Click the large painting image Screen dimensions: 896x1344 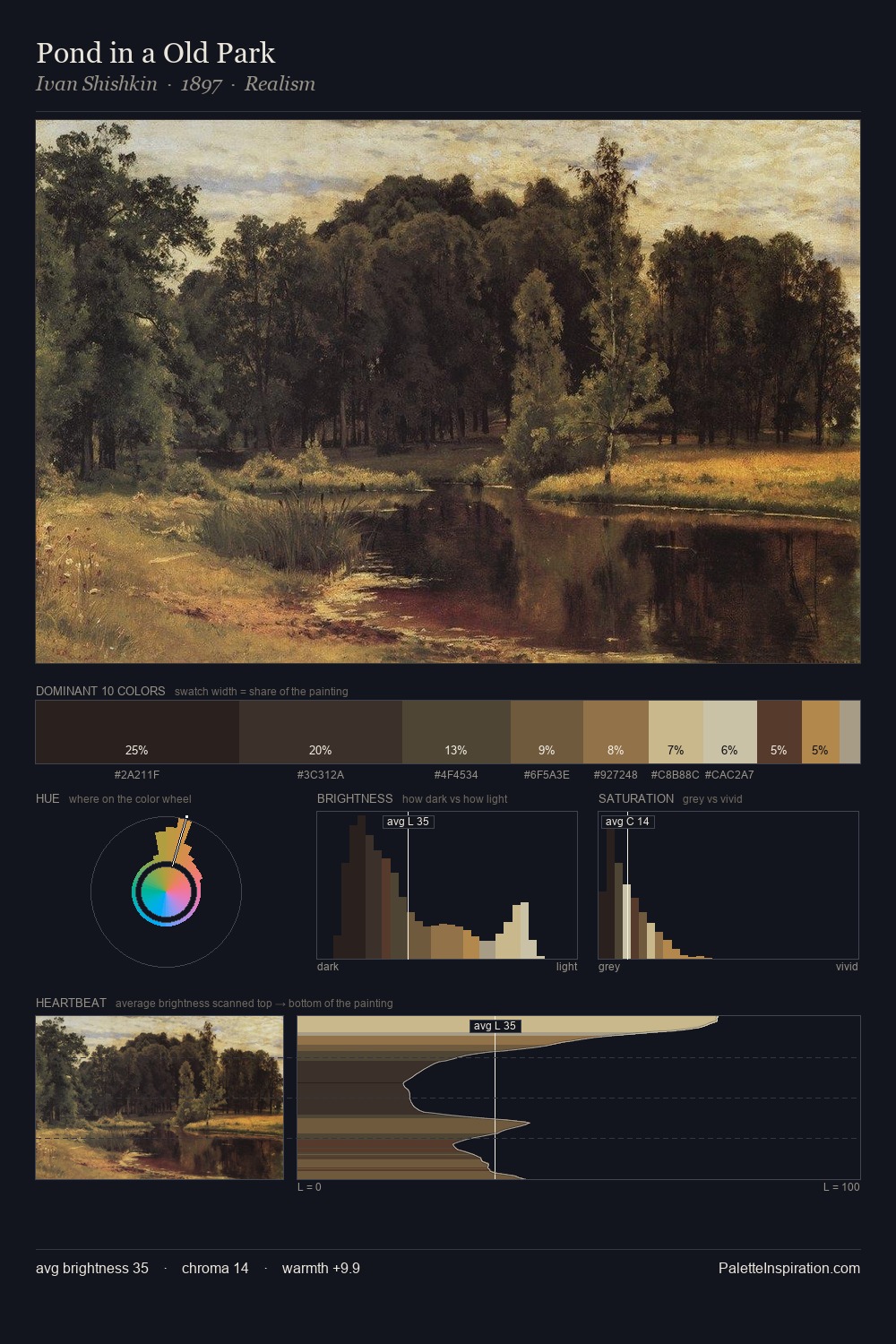click(448, 392)
